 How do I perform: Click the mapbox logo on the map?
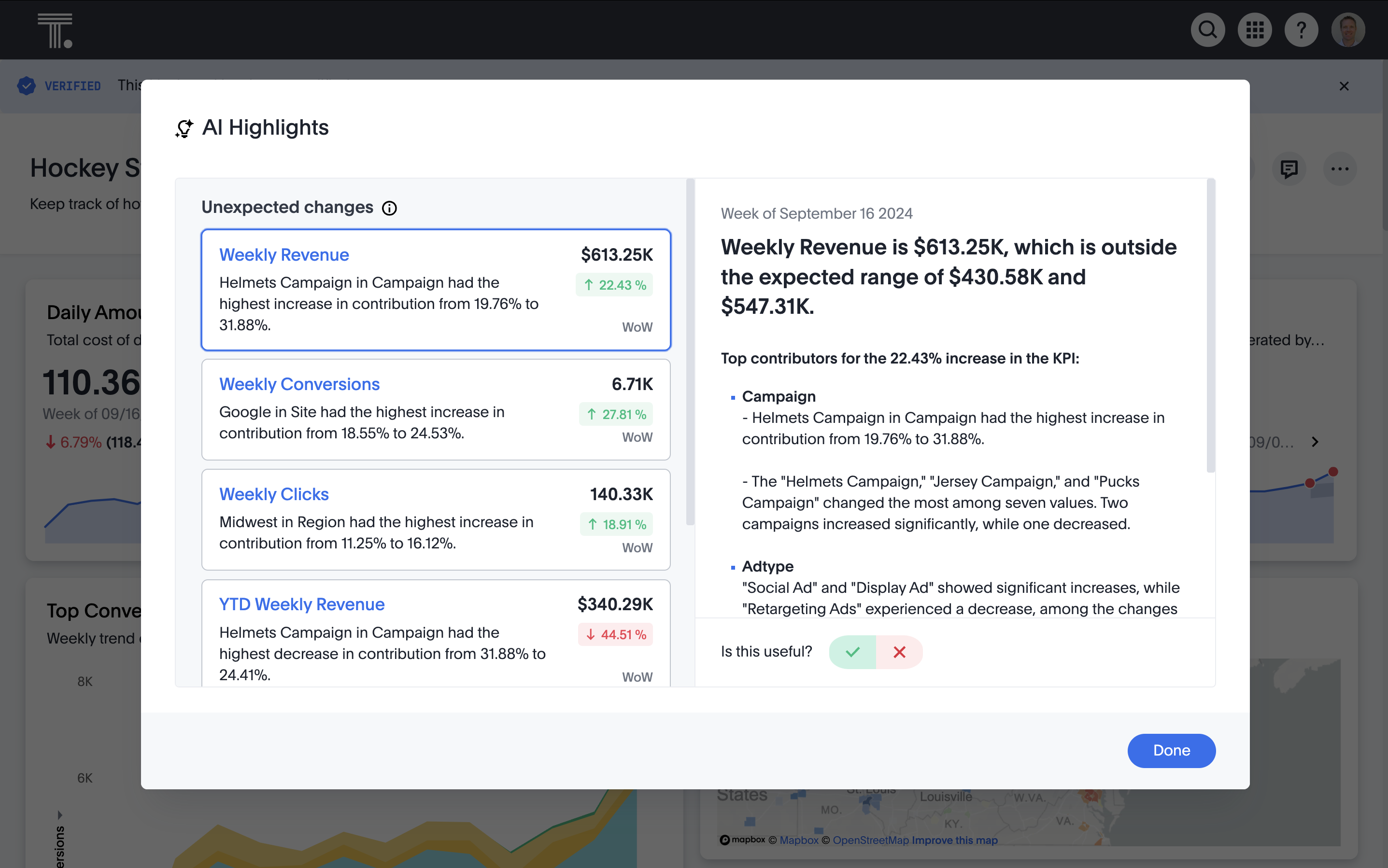coord(742,840)
